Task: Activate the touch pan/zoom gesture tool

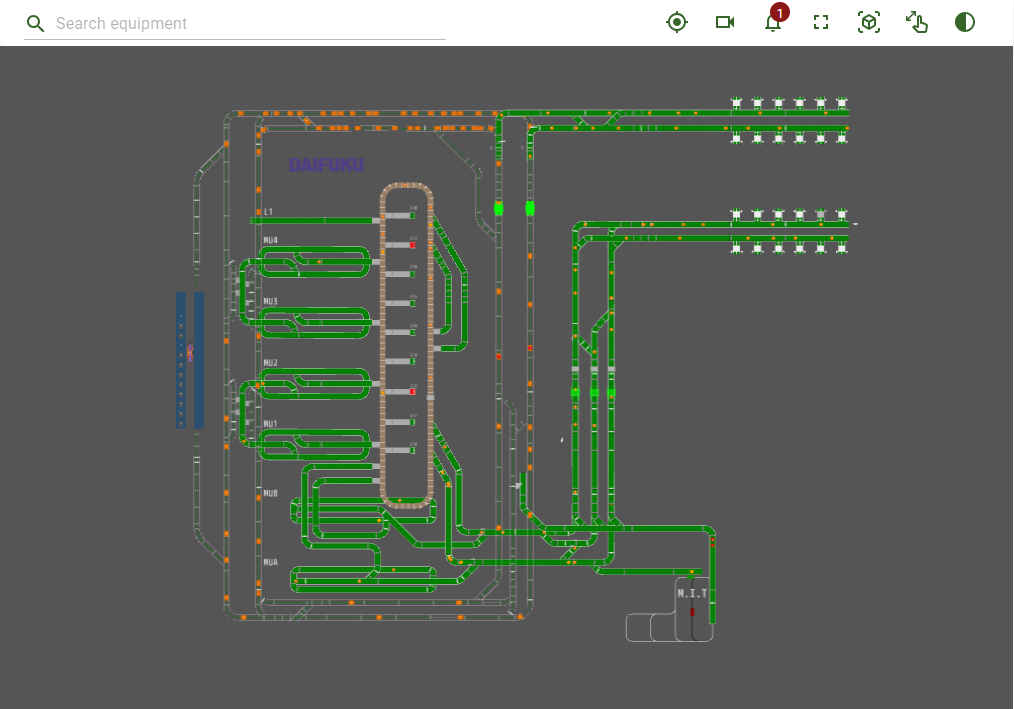Action: point(917,22)
